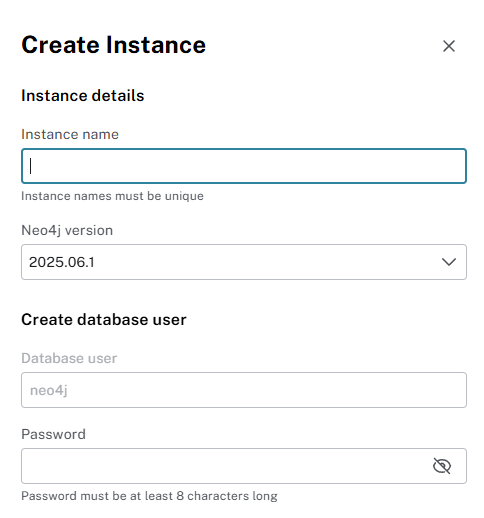Screen dimensions: 484x518
Task: Select the disabled Database user field
Action: point(244,390)
